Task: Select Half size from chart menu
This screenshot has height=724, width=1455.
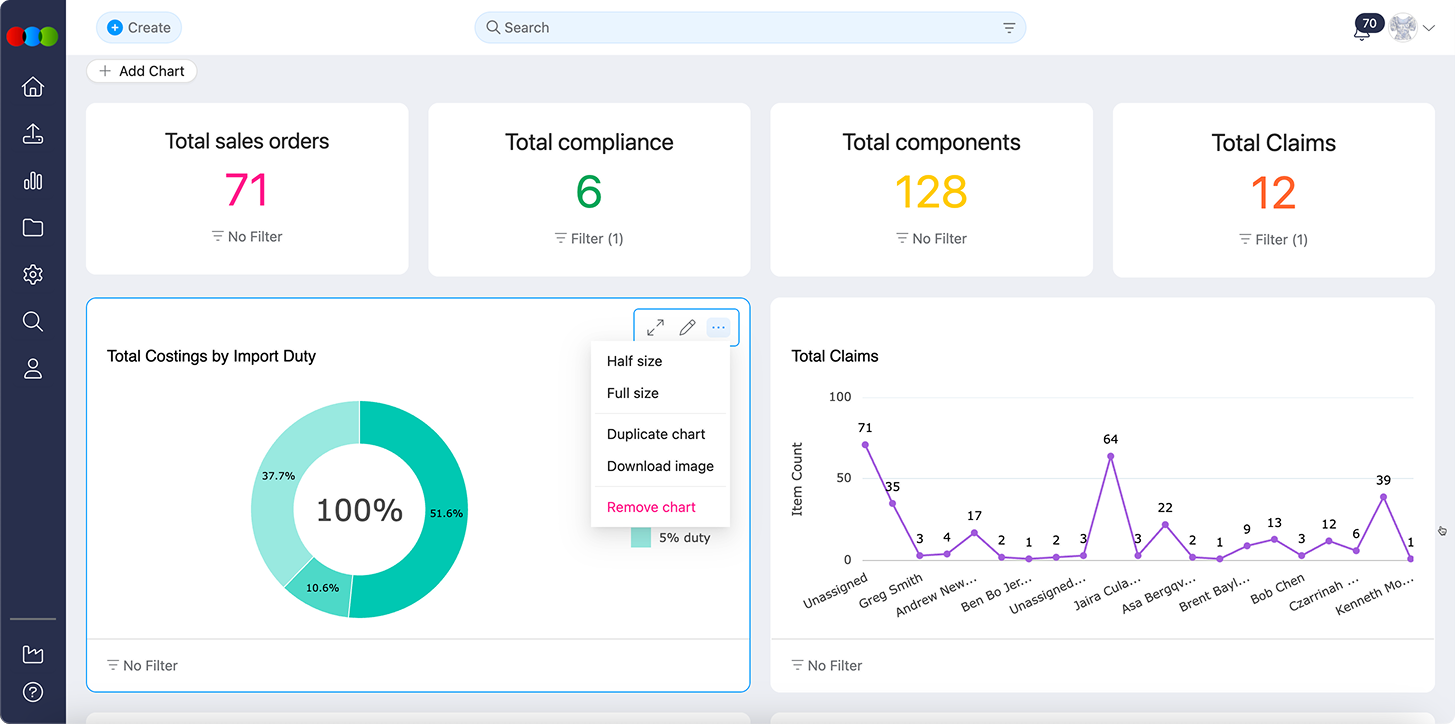Action: [634, 361]
